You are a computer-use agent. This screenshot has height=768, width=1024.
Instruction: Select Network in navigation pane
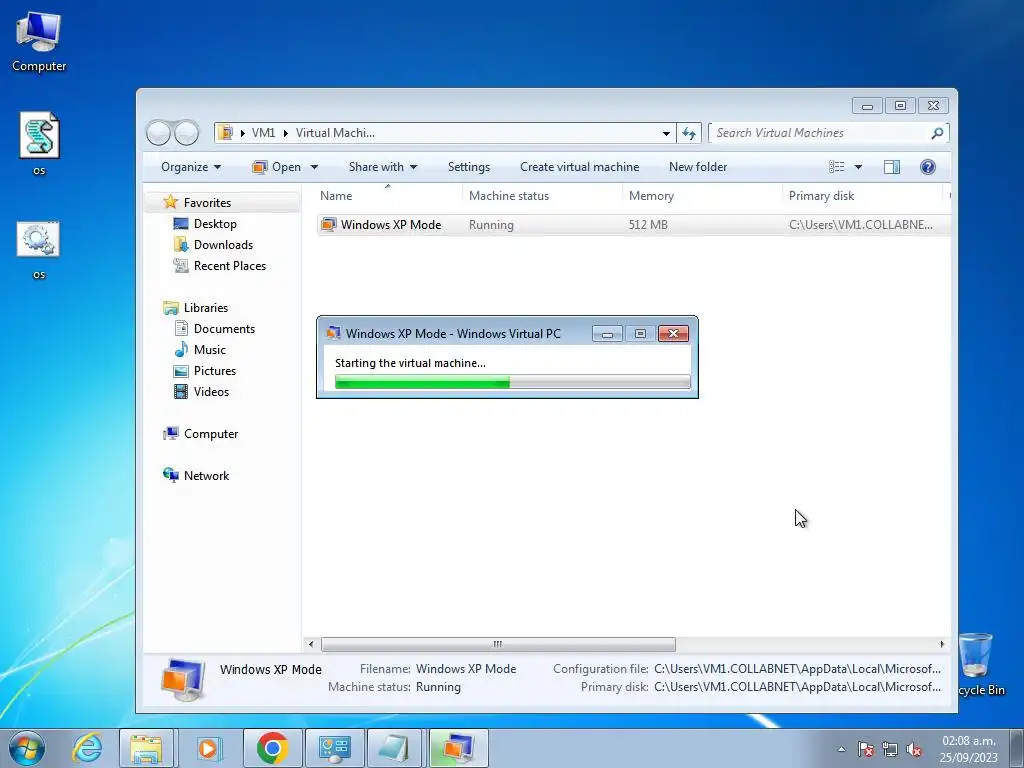206,476
